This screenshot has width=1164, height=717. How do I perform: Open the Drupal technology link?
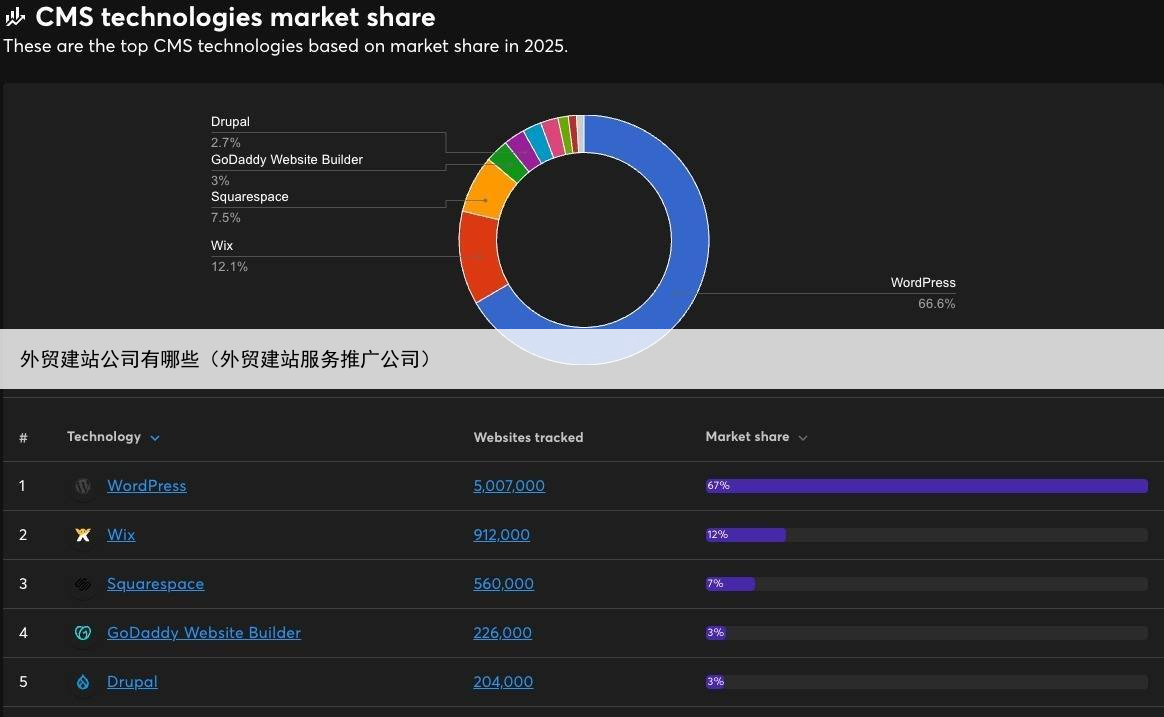click(132, 682)
